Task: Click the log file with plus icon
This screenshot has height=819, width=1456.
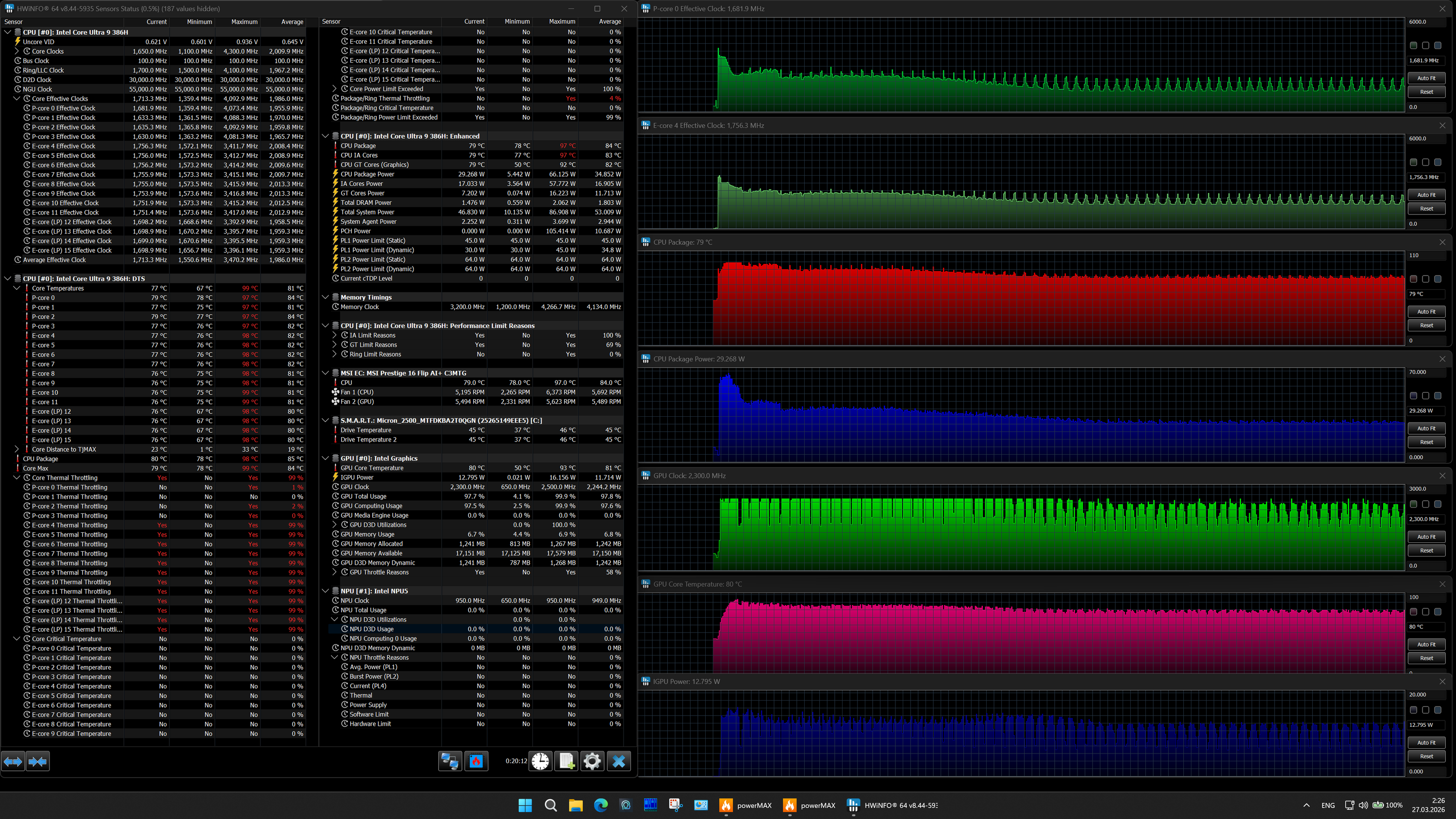Action: [x=566, y=761]
